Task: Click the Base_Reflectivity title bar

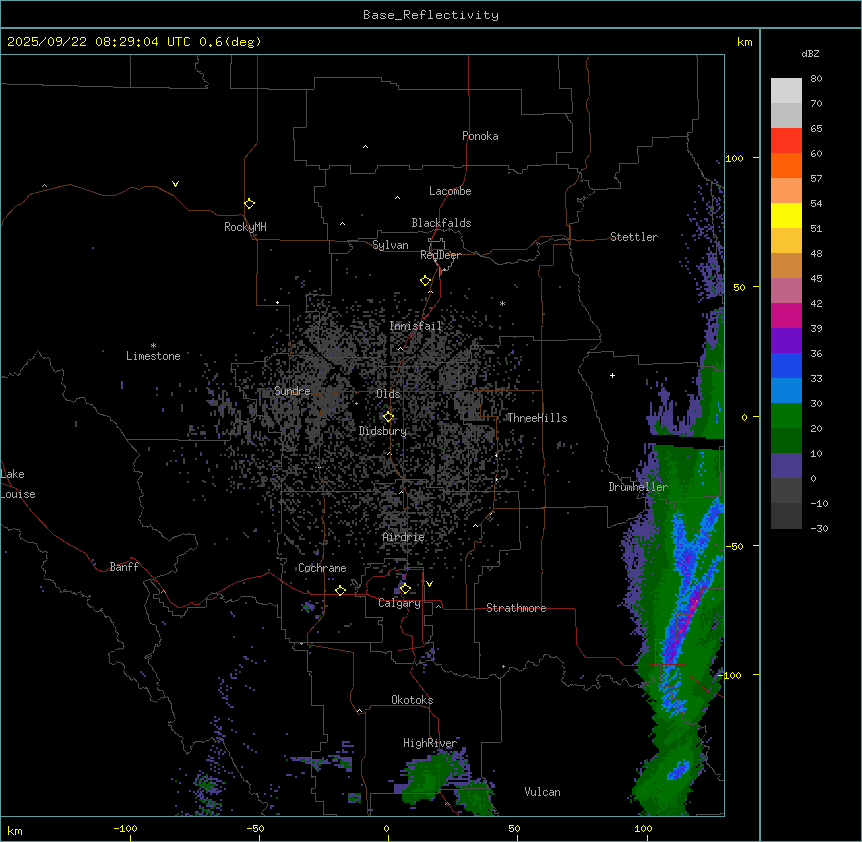Action: tap(430, 14)
